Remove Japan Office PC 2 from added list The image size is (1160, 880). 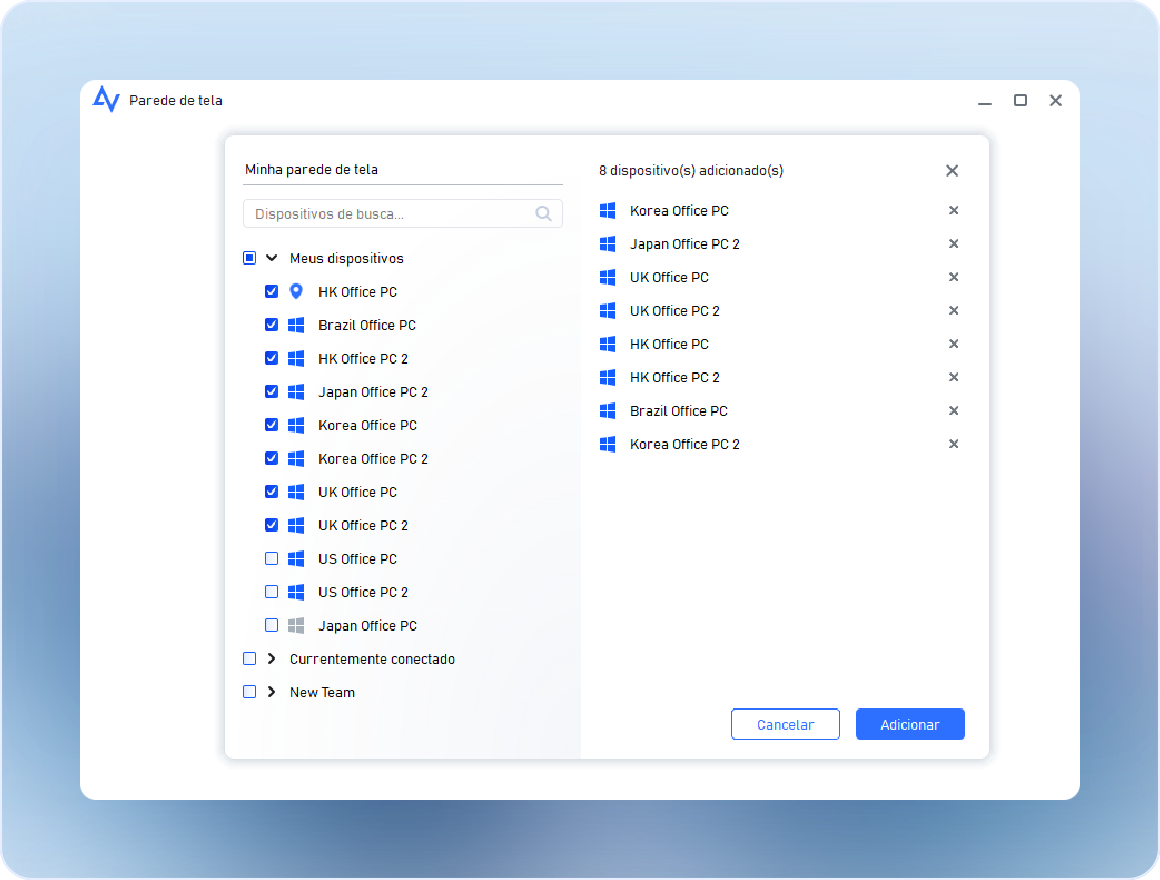click(x=953, y=244)
